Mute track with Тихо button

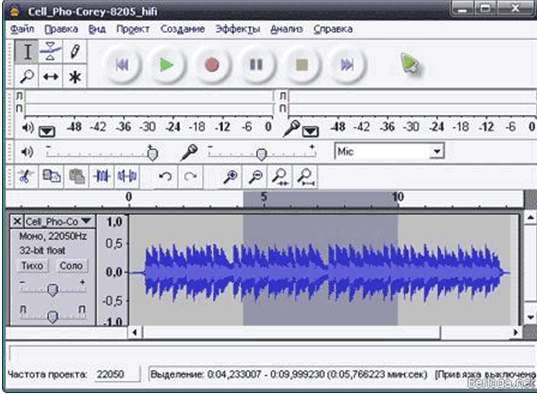point(32,266)
